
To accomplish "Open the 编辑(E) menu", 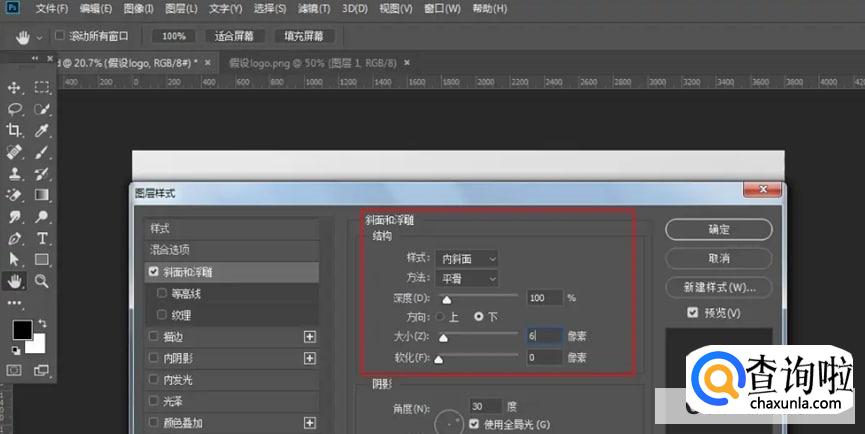I will (x=95, y=8).
